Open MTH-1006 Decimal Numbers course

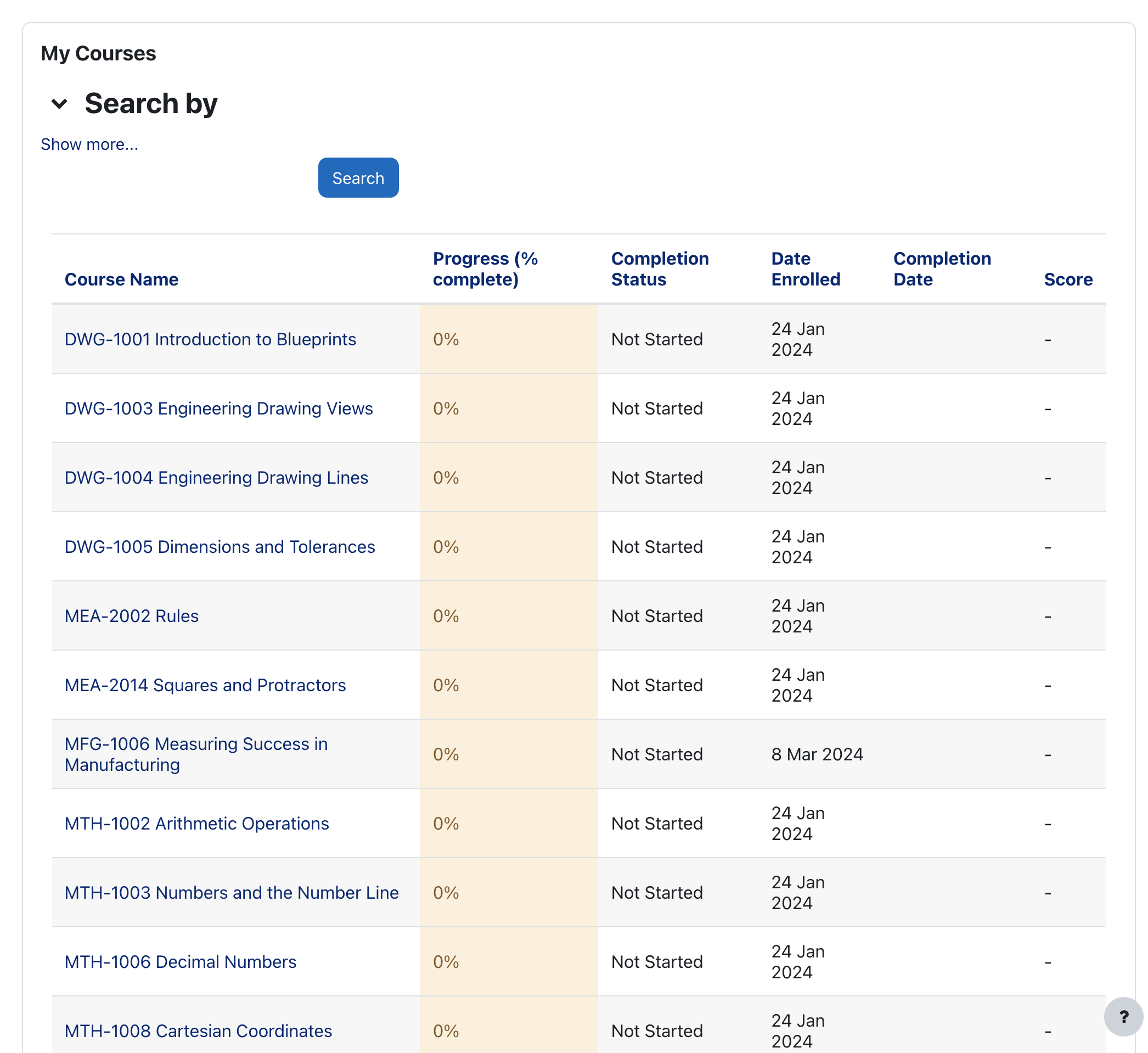(x=181, y=962)
